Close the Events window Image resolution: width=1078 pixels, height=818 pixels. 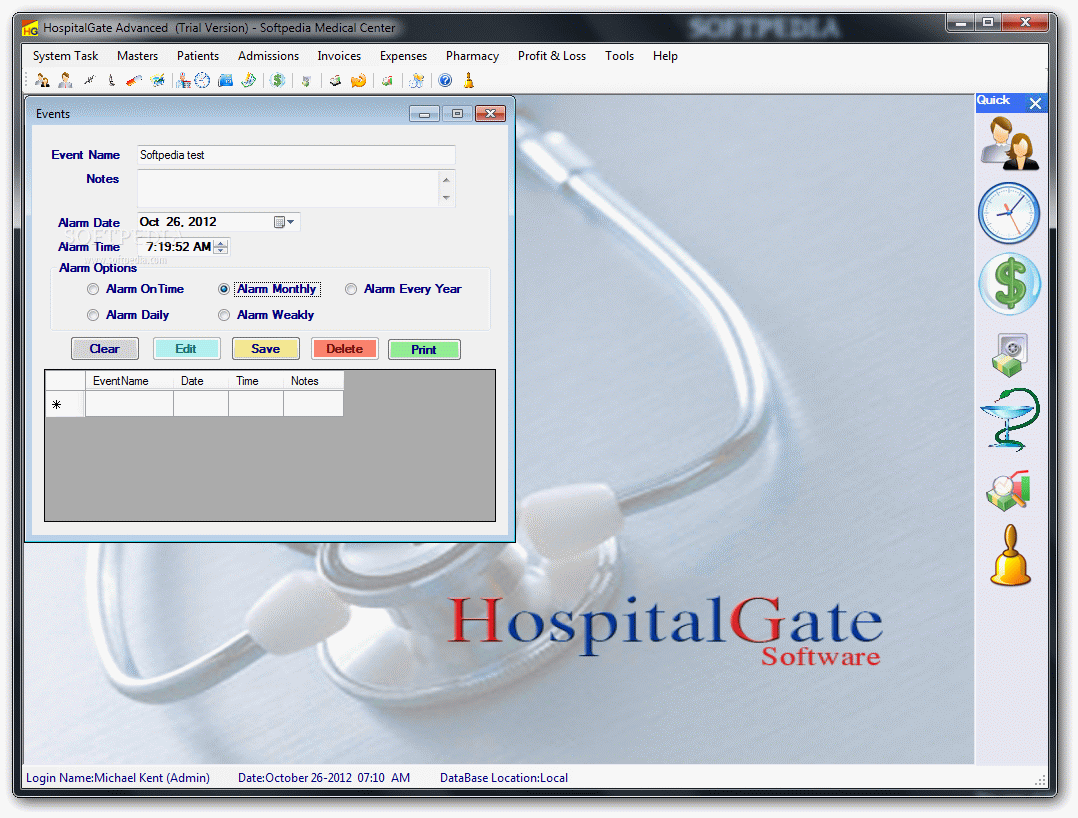click(490, 113)
